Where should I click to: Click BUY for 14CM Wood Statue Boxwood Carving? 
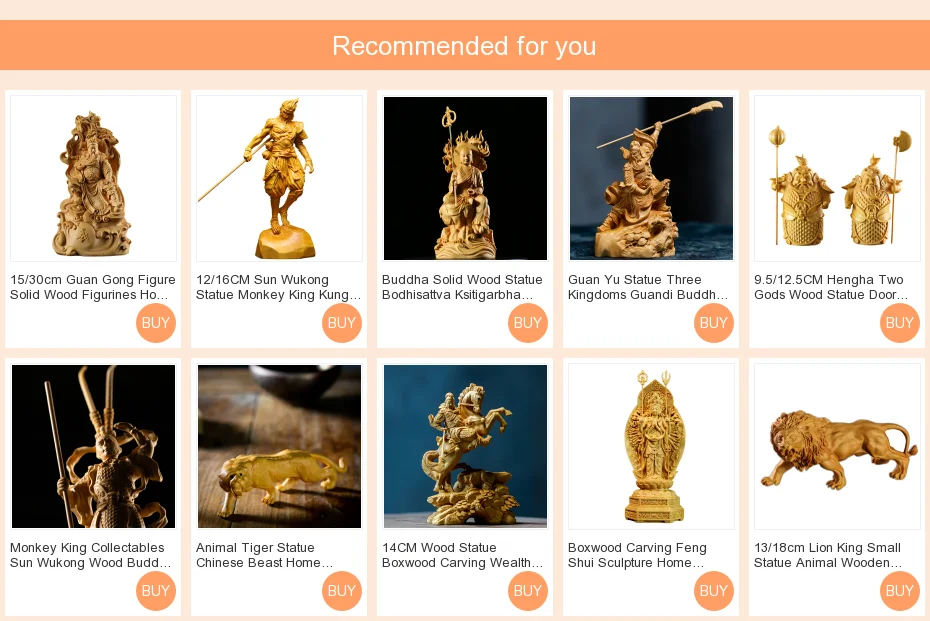(528, 591)
